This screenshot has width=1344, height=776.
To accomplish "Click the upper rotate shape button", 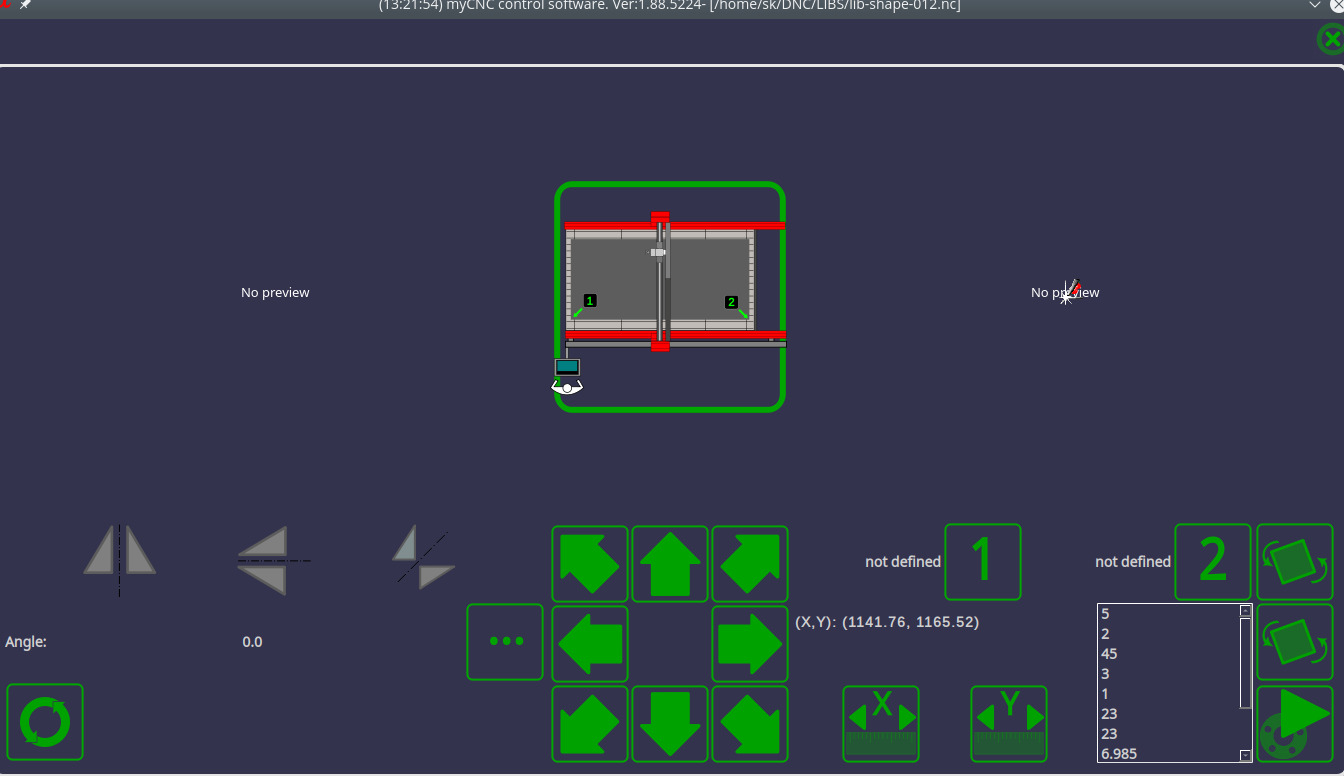I will click(1294, 562).
